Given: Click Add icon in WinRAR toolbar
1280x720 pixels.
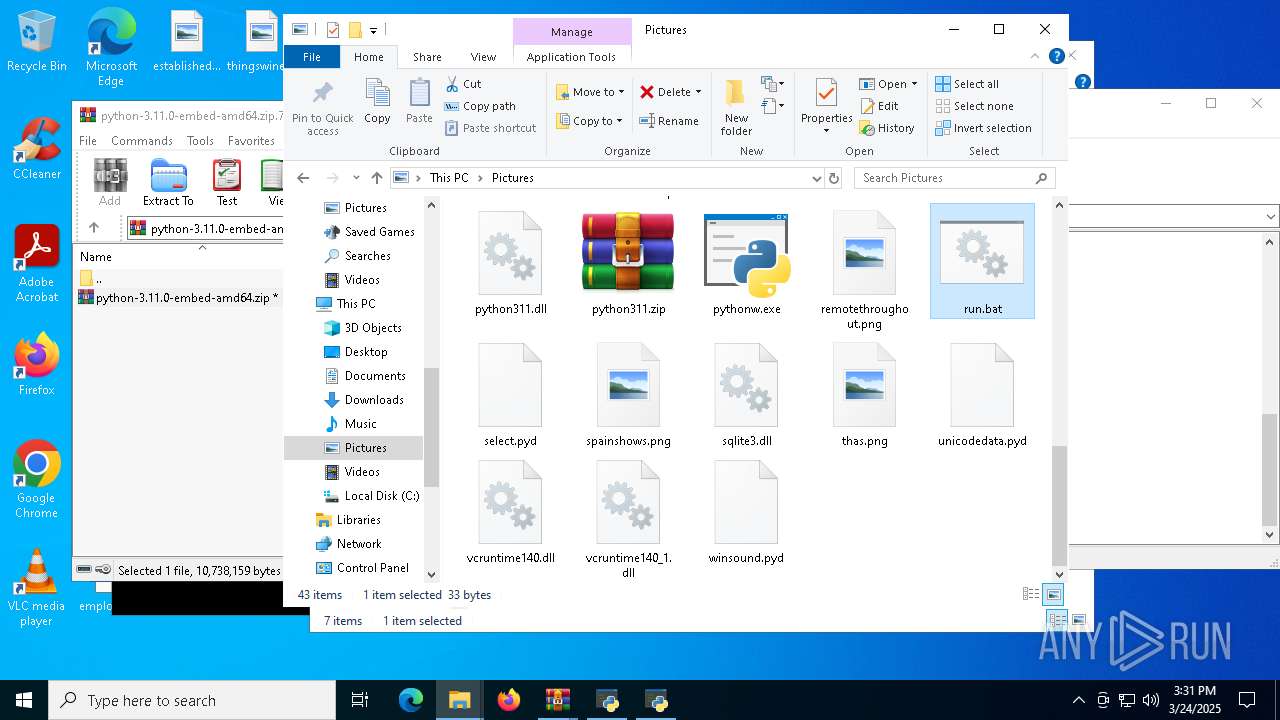Looking at the screenshot, I should [x=110, y=182].
